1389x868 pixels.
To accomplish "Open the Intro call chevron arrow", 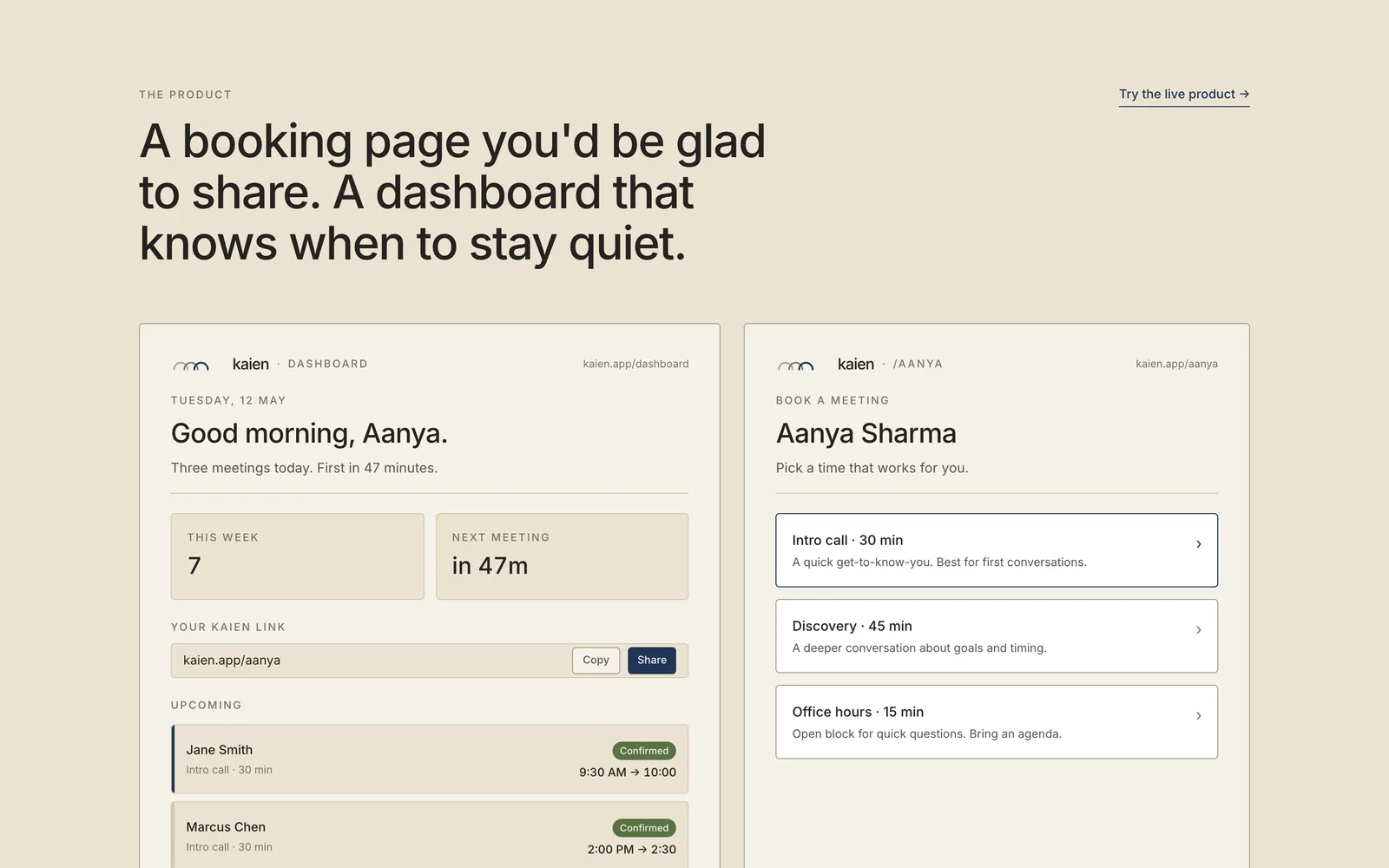I will click(x=1199, y=544).
